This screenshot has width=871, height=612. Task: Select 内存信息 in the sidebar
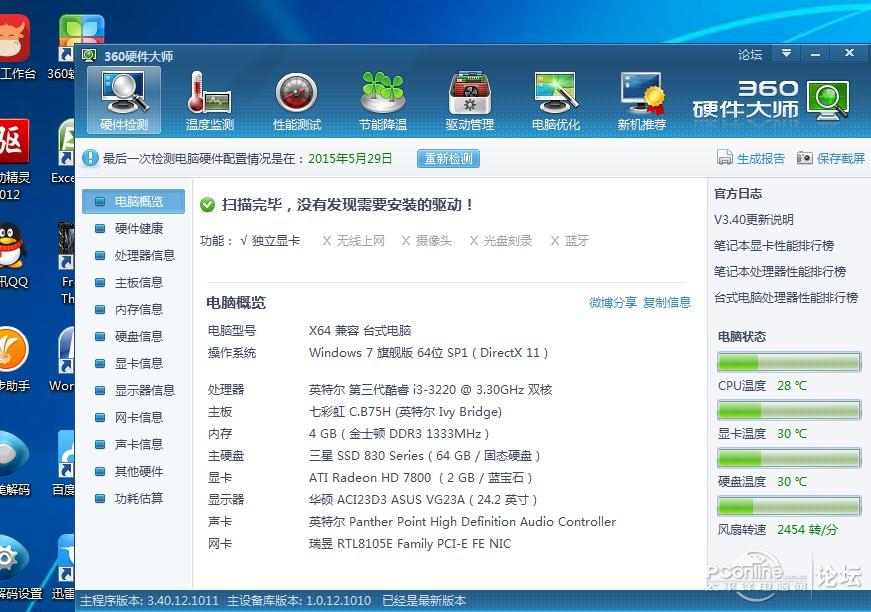133,309
